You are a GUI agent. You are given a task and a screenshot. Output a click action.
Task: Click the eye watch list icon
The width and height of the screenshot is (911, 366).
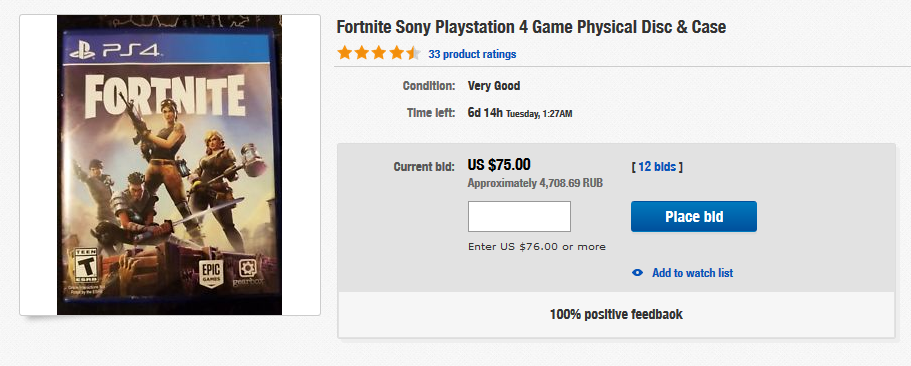(x=637, y=272)
